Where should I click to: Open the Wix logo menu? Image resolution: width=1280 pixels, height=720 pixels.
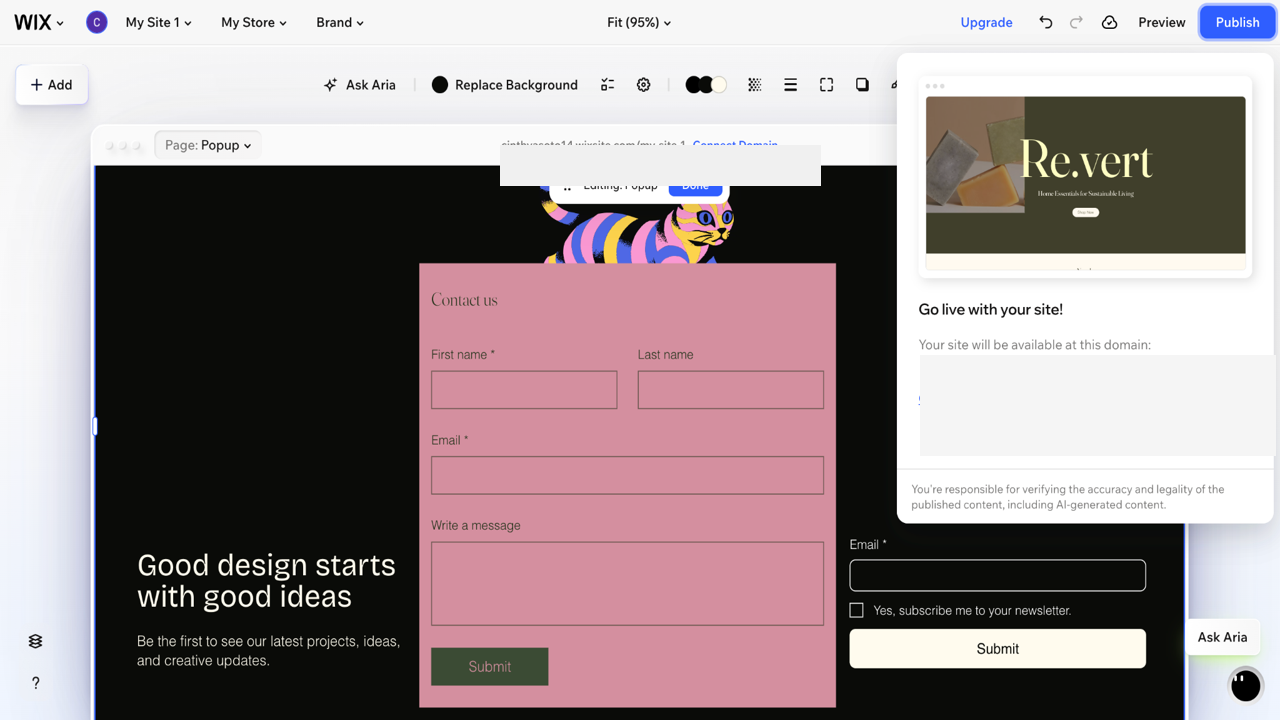tap(39, 22)
